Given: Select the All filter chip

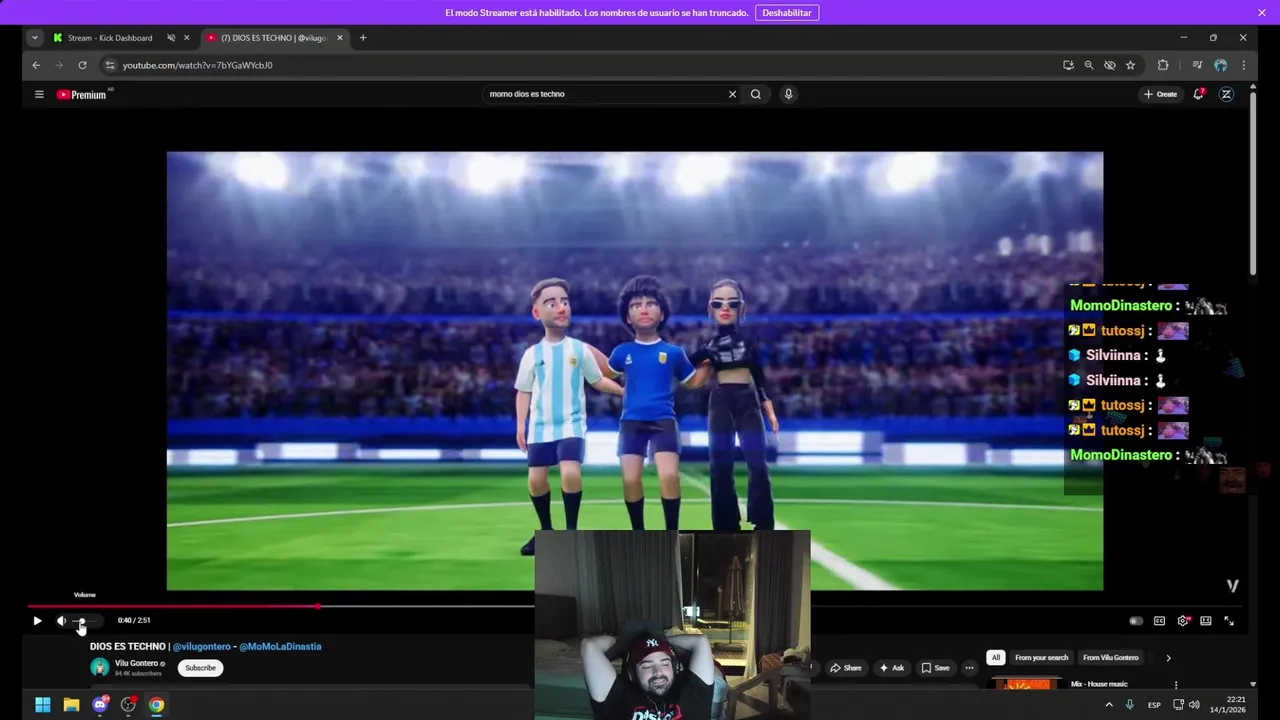Looking at the screenshot, I should click(x=995, y=658).
